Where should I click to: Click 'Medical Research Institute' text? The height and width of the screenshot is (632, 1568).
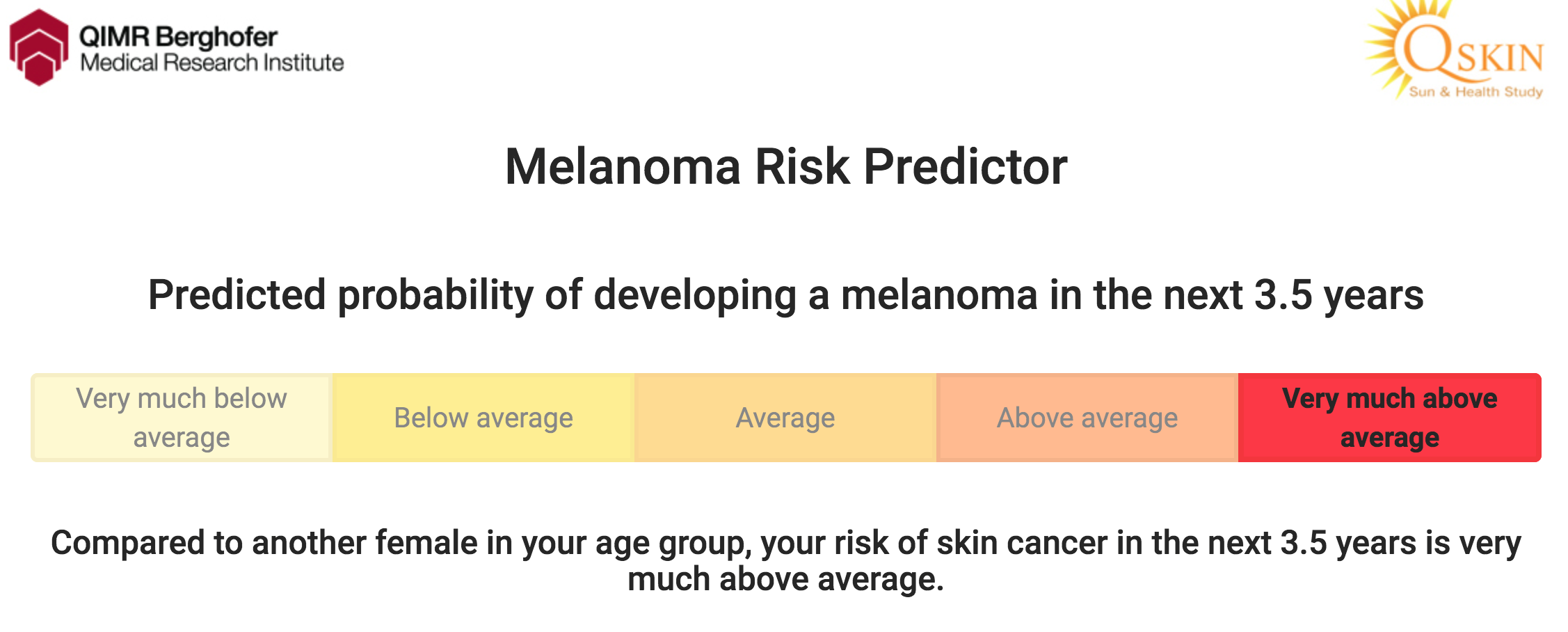pyautogui.click(x=212, y=63)
